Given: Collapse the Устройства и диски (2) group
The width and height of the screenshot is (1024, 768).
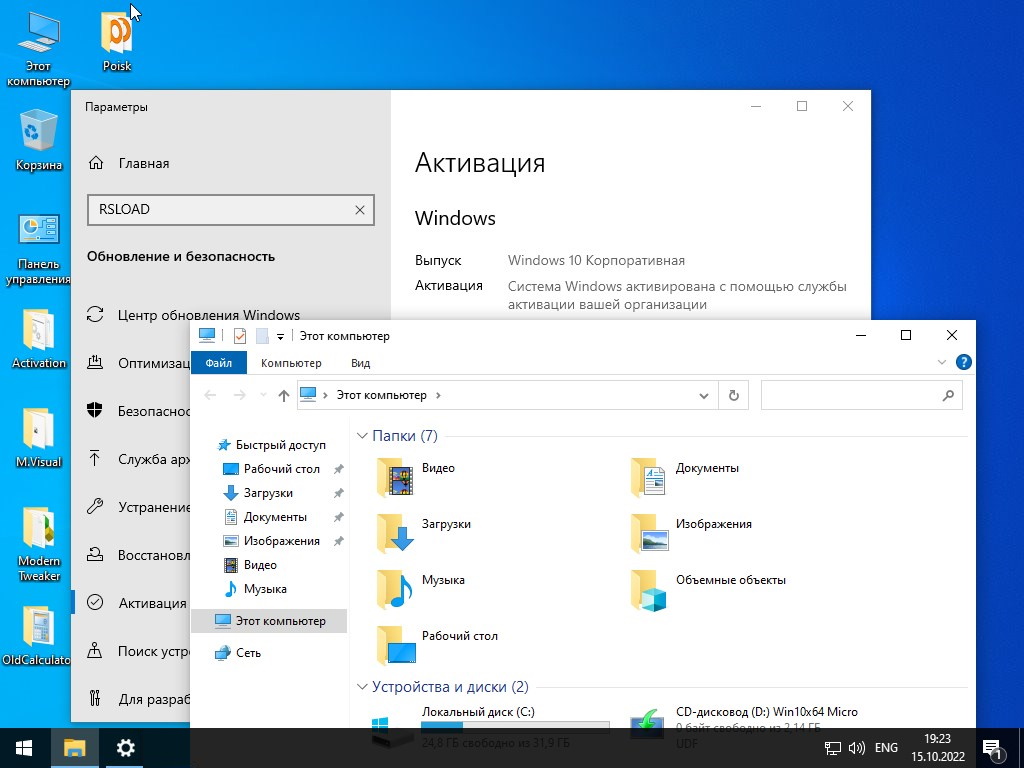Looking at the screenshot, I should tap(362, 687).
